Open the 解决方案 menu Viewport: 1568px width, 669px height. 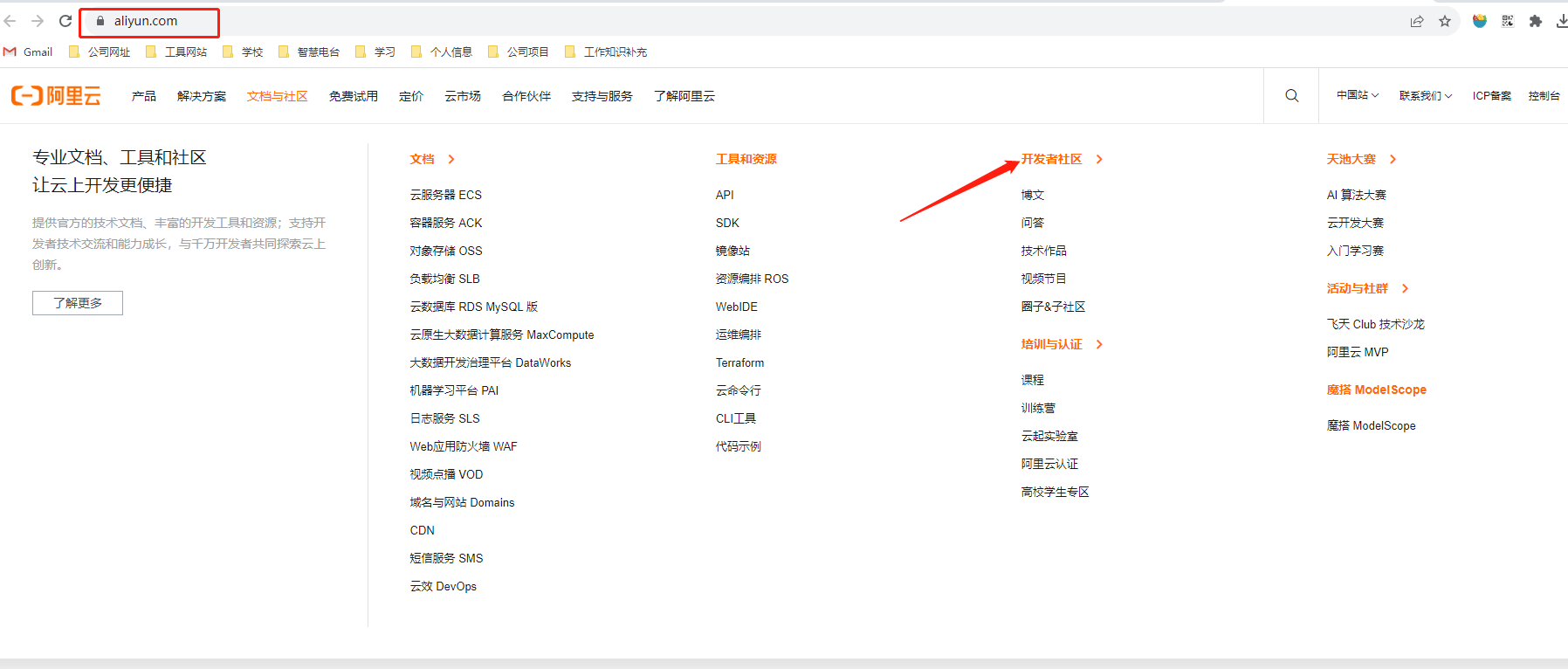(x=202, y=96)
